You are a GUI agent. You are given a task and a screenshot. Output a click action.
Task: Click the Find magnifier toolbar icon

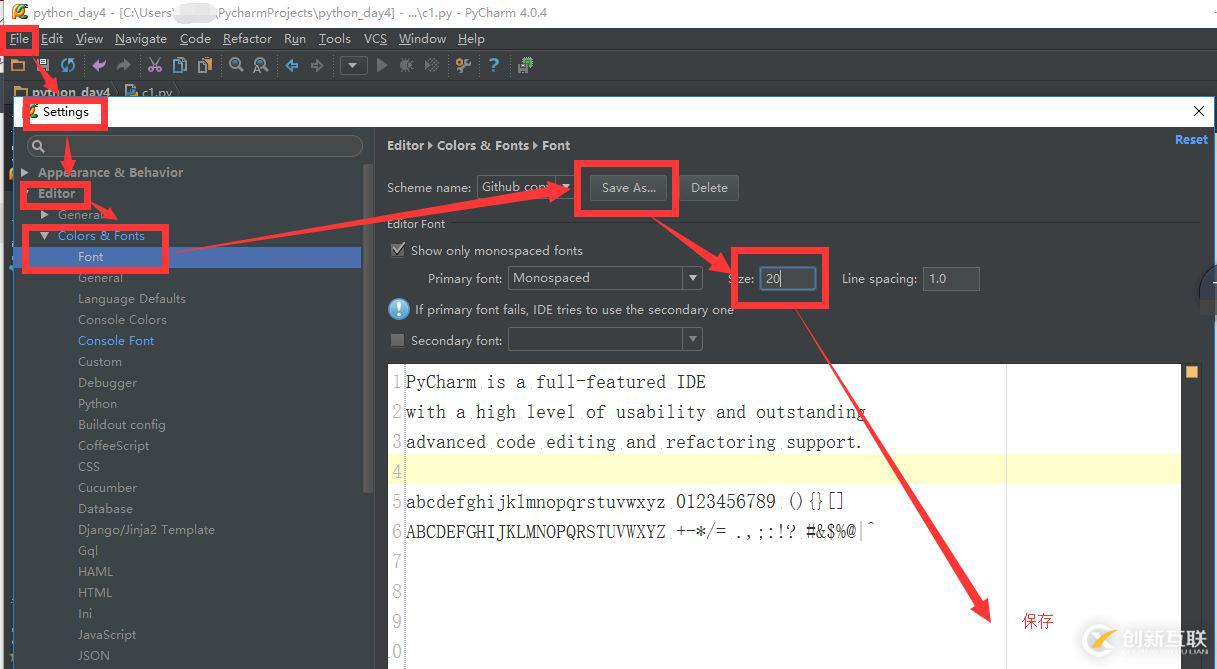pos(236,65)
